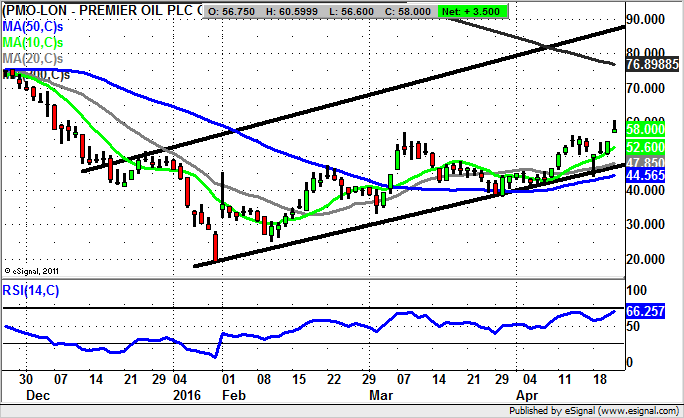Select the PMO-LON Premier Oil chart title
This screenshot has height=418, width=684.
click(103, 10)
